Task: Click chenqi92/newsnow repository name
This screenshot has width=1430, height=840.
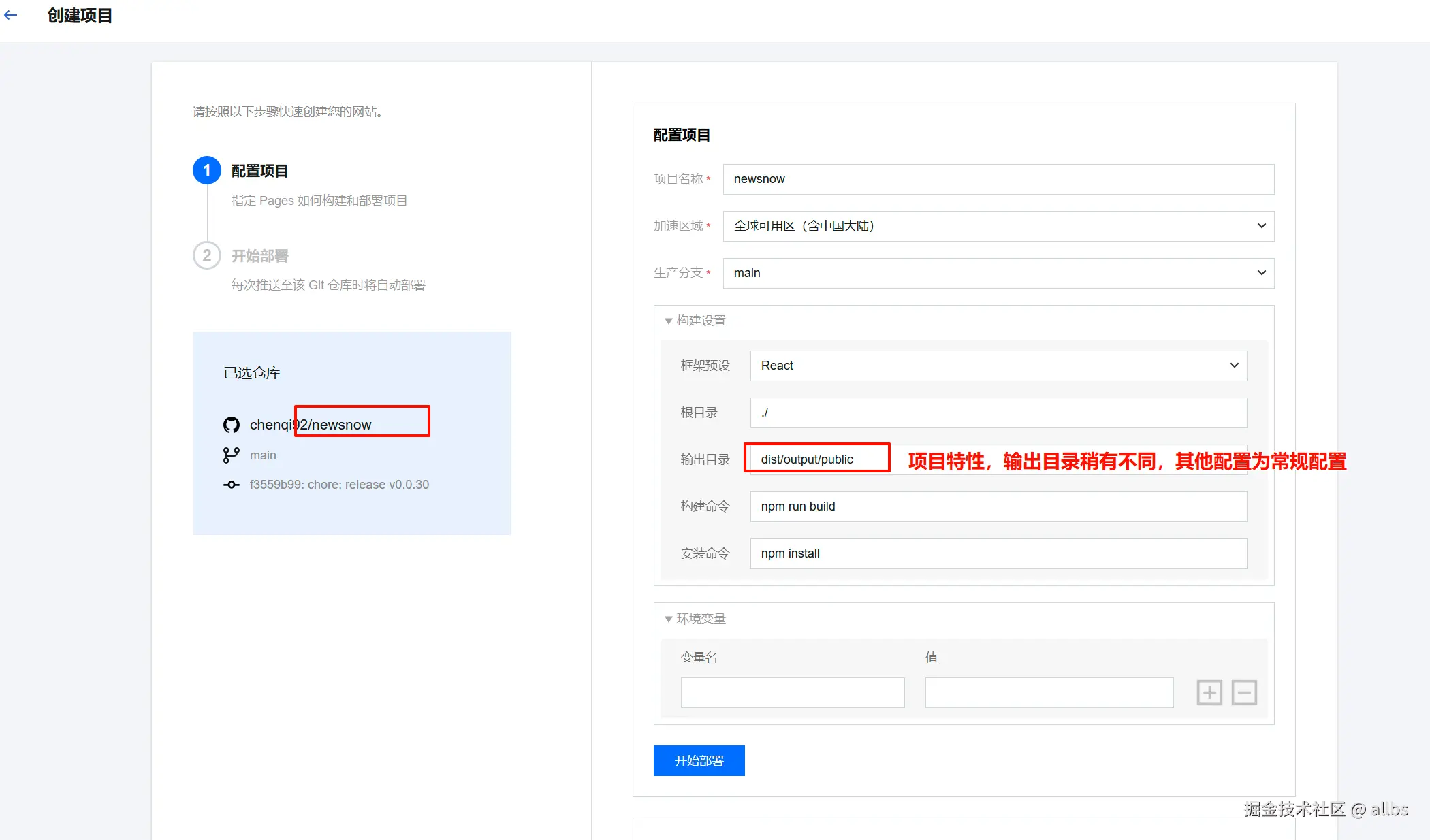Action: pyautogui.click(x=311, y=425)
